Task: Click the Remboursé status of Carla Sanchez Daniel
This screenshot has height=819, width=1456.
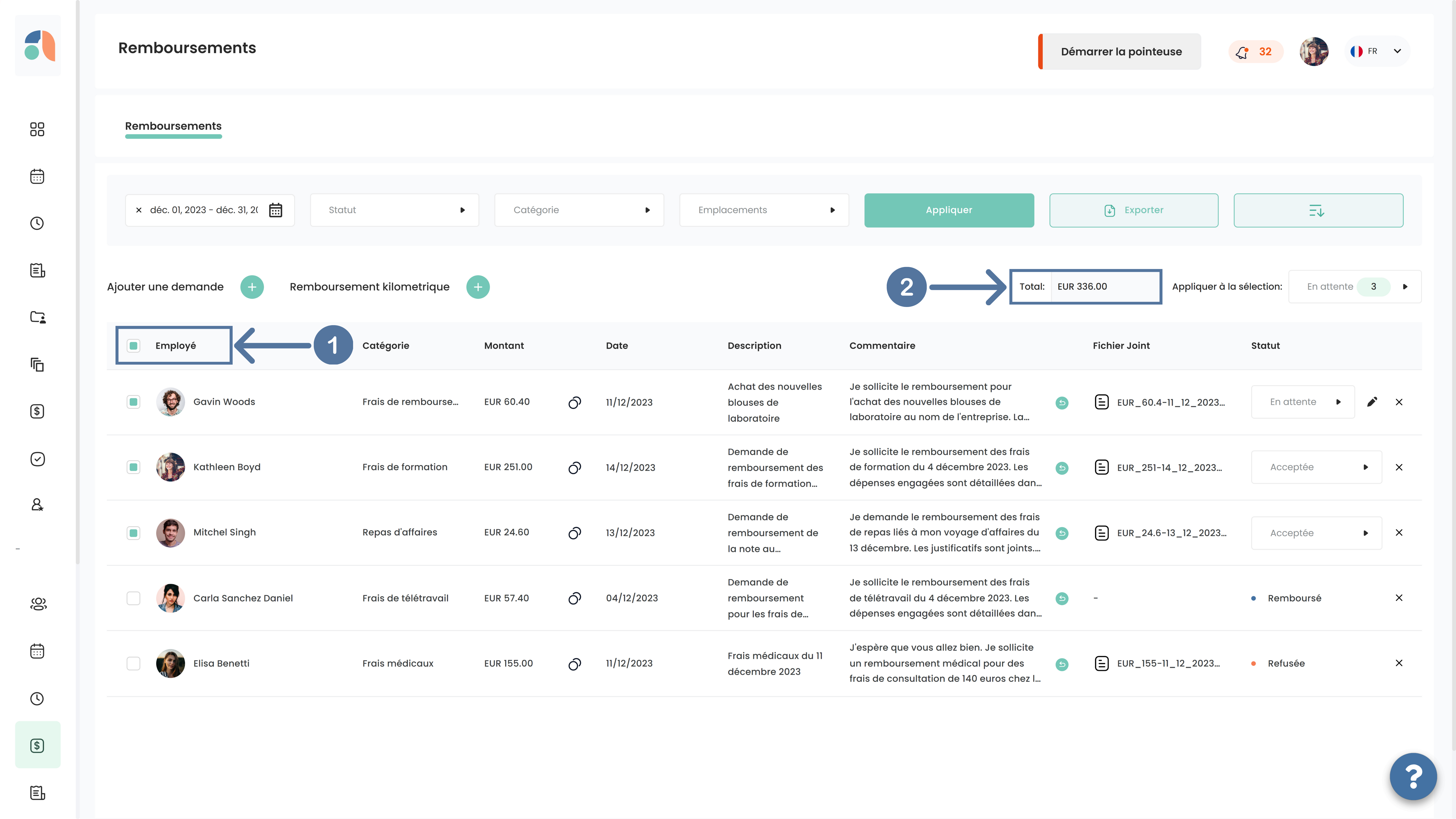Action: tap(1294, 598)
